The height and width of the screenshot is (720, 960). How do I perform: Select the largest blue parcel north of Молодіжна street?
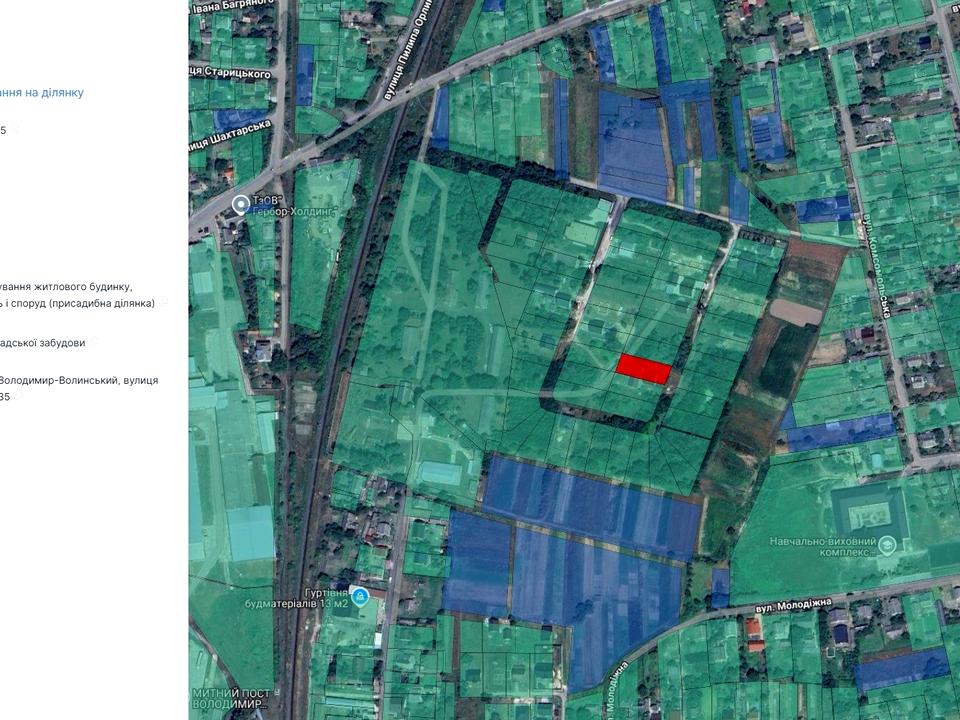pyautogui.click(x=590, y=505)
